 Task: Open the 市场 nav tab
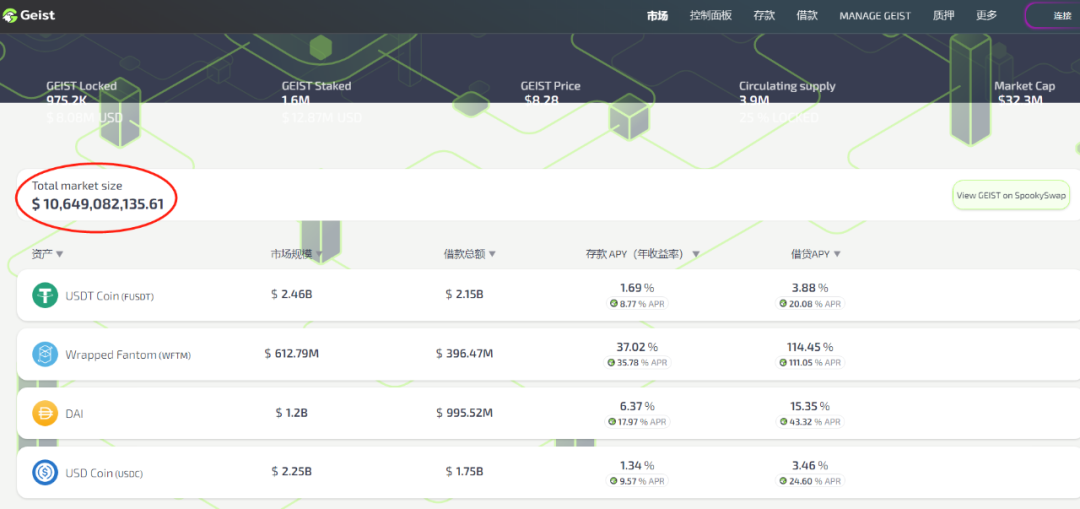pyautogui.click(x=657, y=15)
